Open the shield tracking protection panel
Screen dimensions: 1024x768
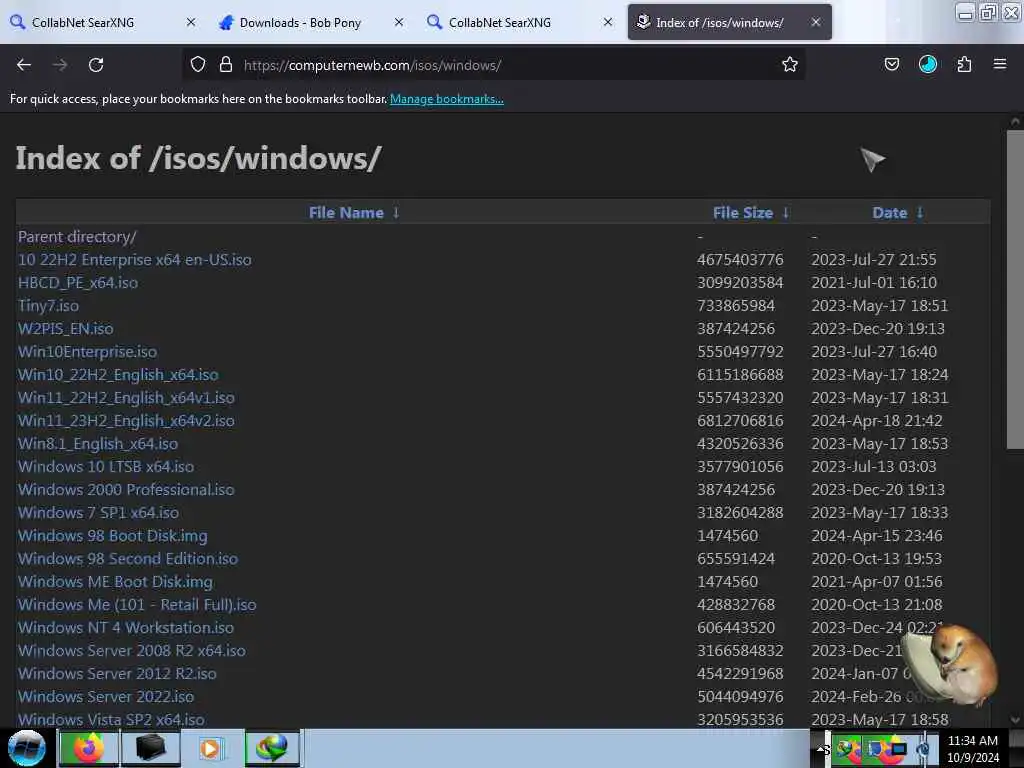[x=198, y=65]
